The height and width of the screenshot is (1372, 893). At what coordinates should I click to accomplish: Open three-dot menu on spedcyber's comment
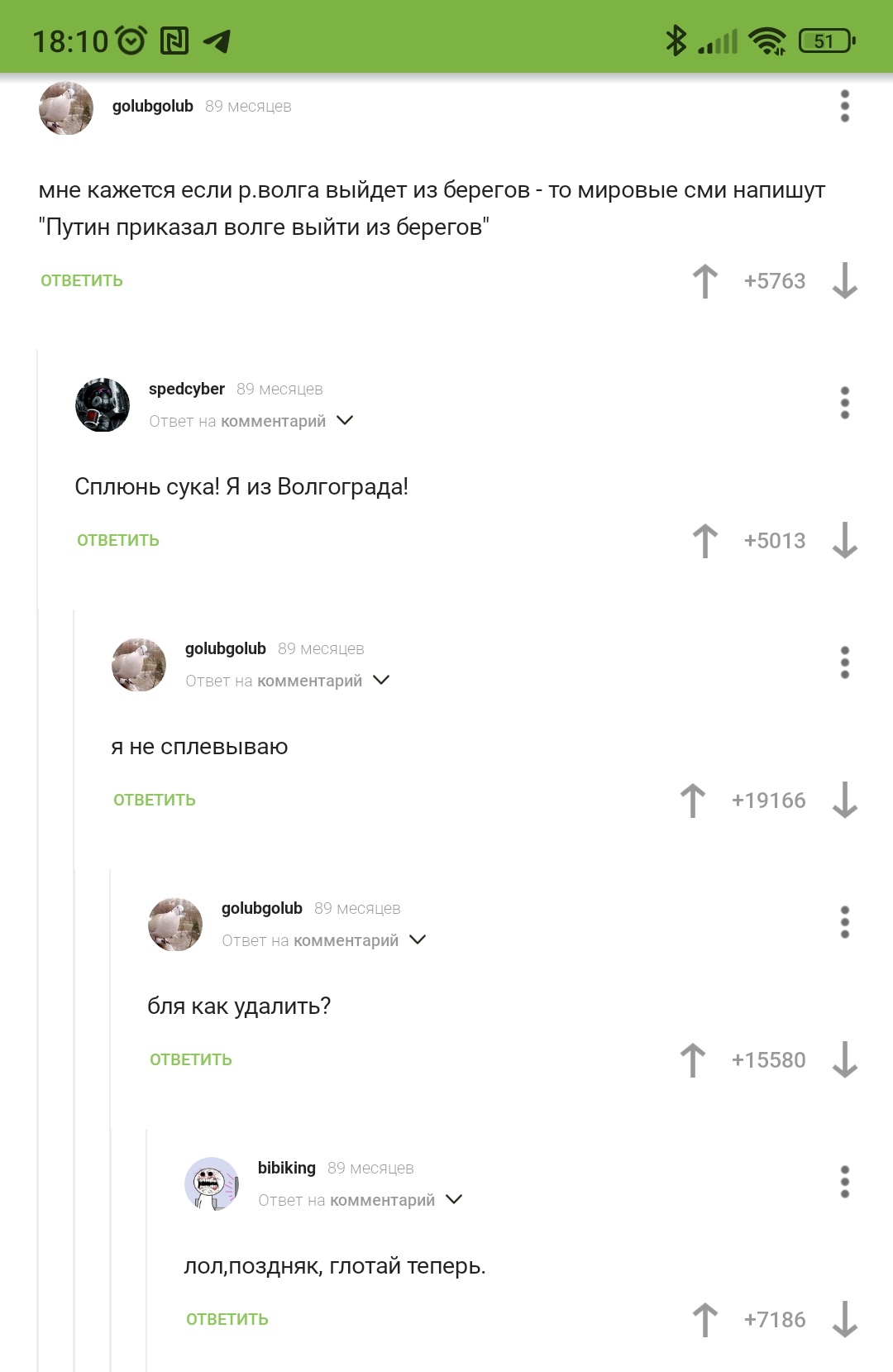(x=844, y=403)
